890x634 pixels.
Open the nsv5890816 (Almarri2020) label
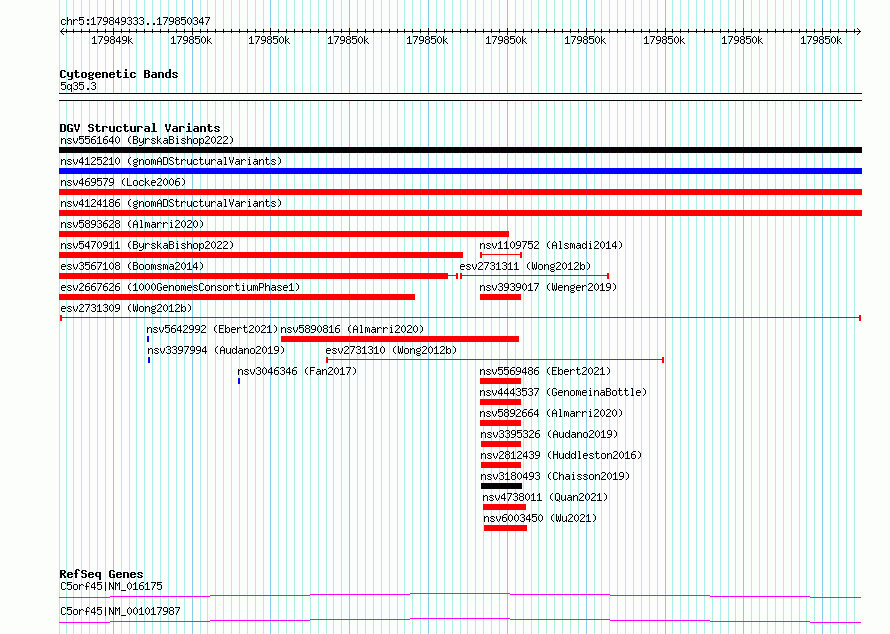[352, 329]
